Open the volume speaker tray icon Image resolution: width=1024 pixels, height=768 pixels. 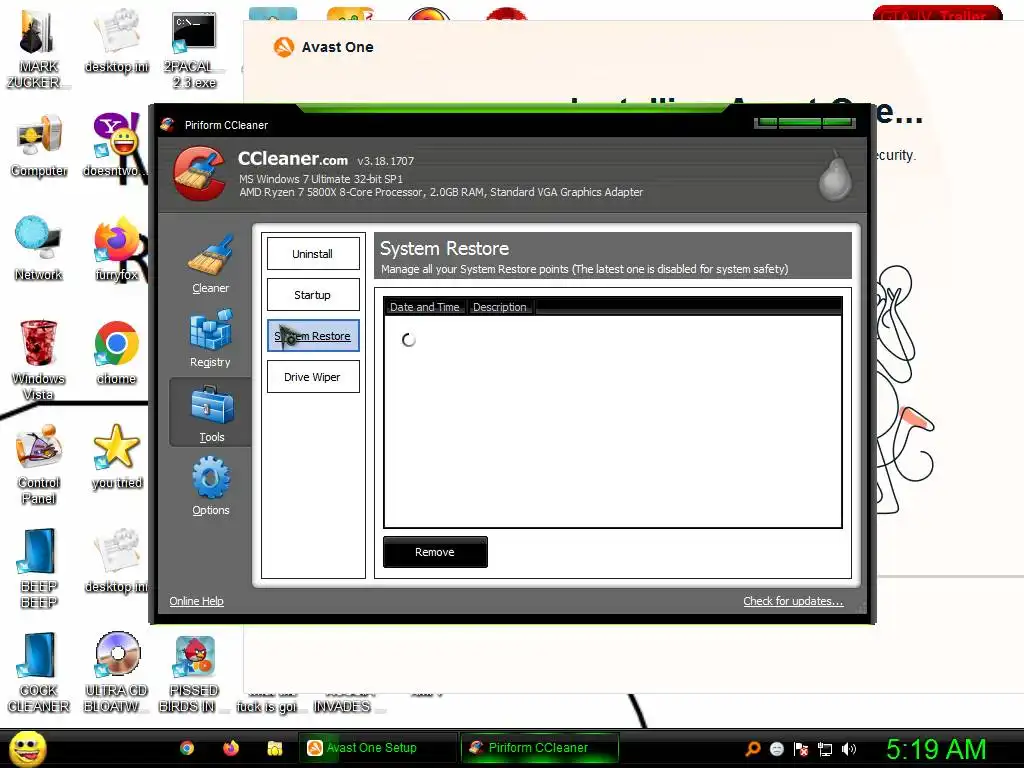[849, 749]
